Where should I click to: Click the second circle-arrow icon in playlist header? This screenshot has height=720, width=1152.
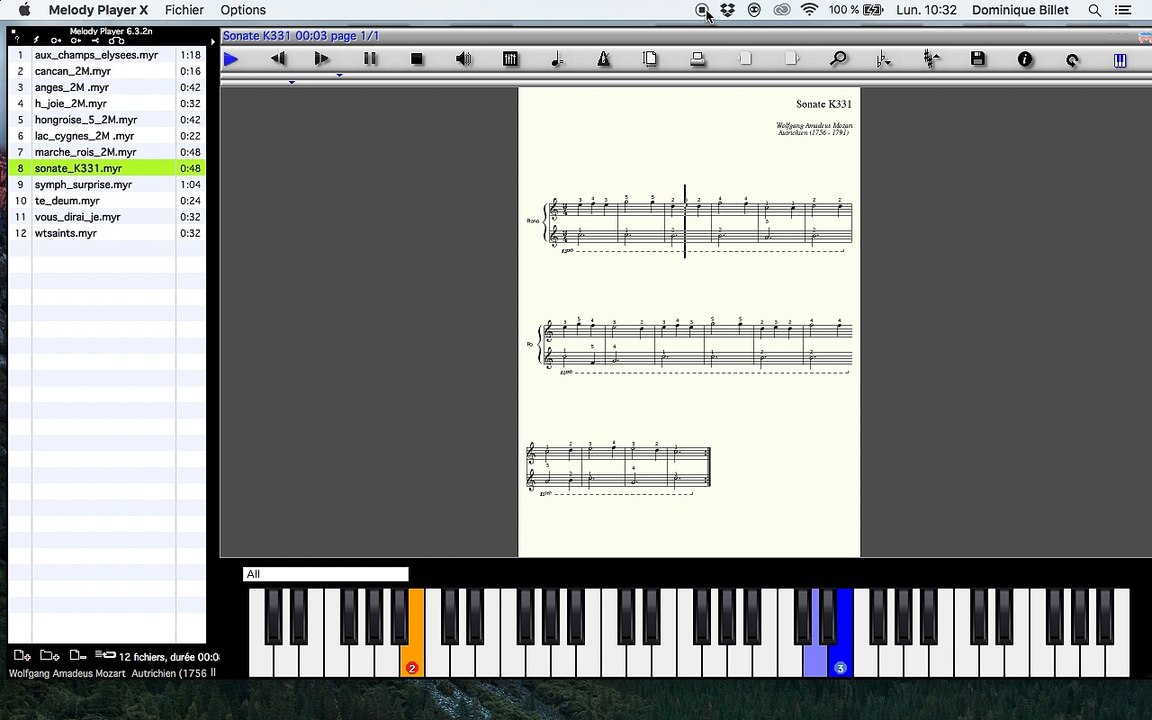pyautogui.click(x=76, y=40)
